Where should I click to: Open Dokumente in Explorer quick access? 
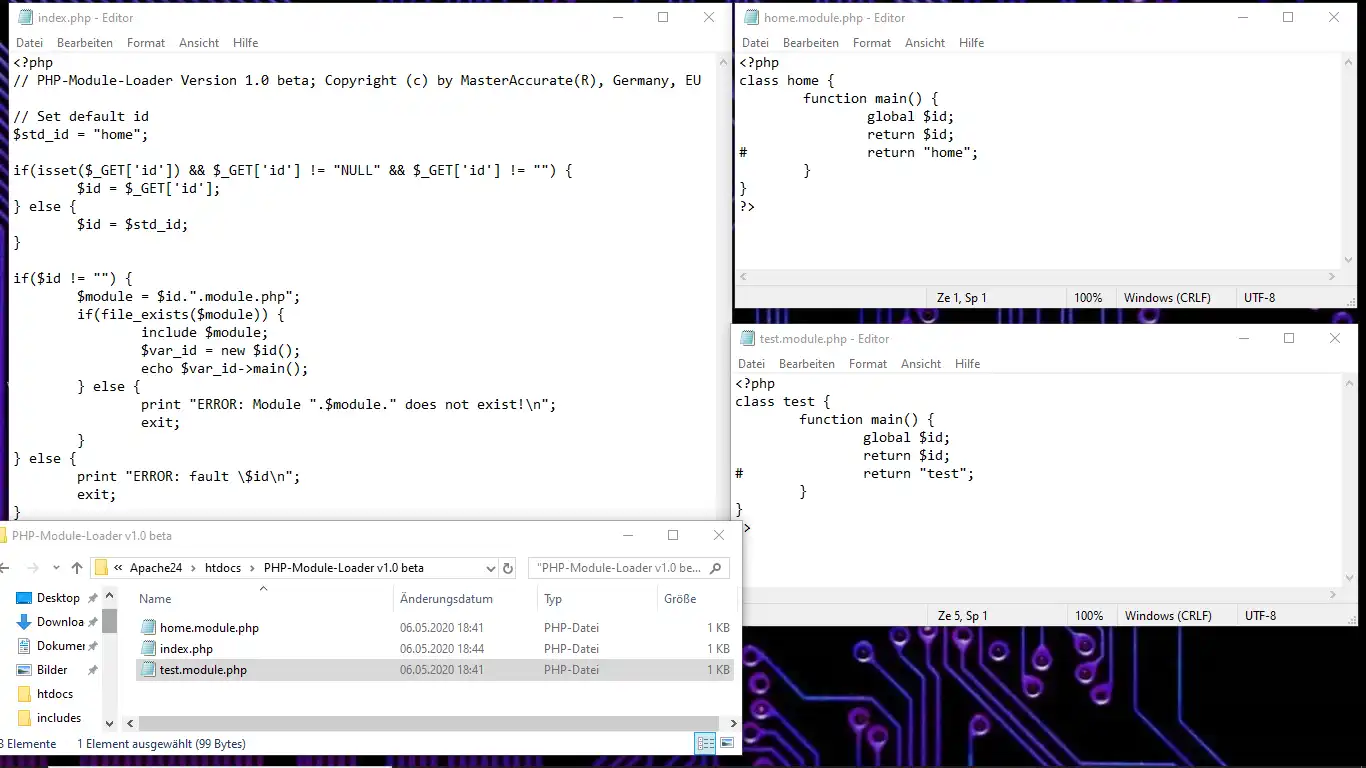[x=61, y=646]
